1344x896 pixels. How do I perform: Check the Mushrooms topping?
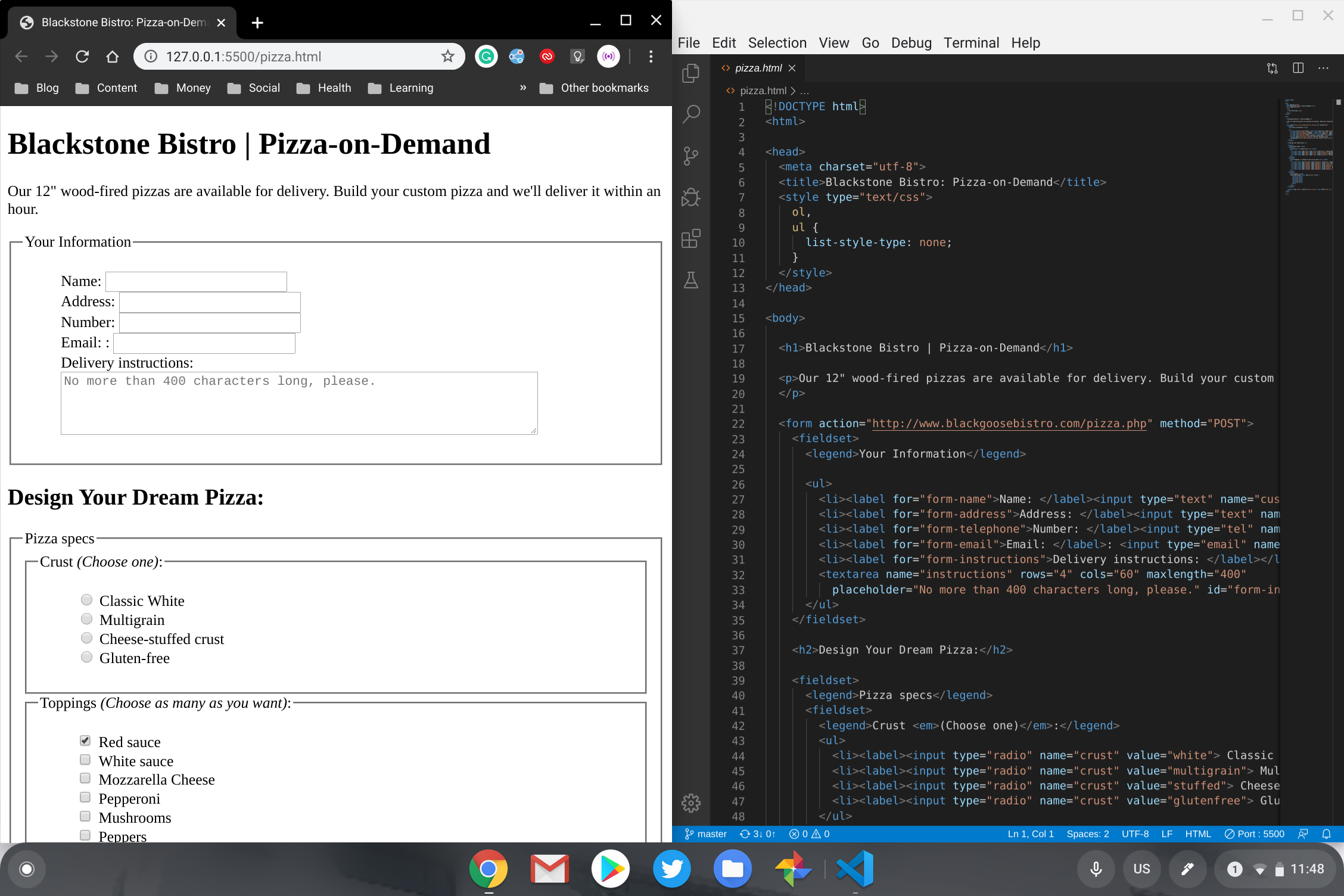(85, 816)
